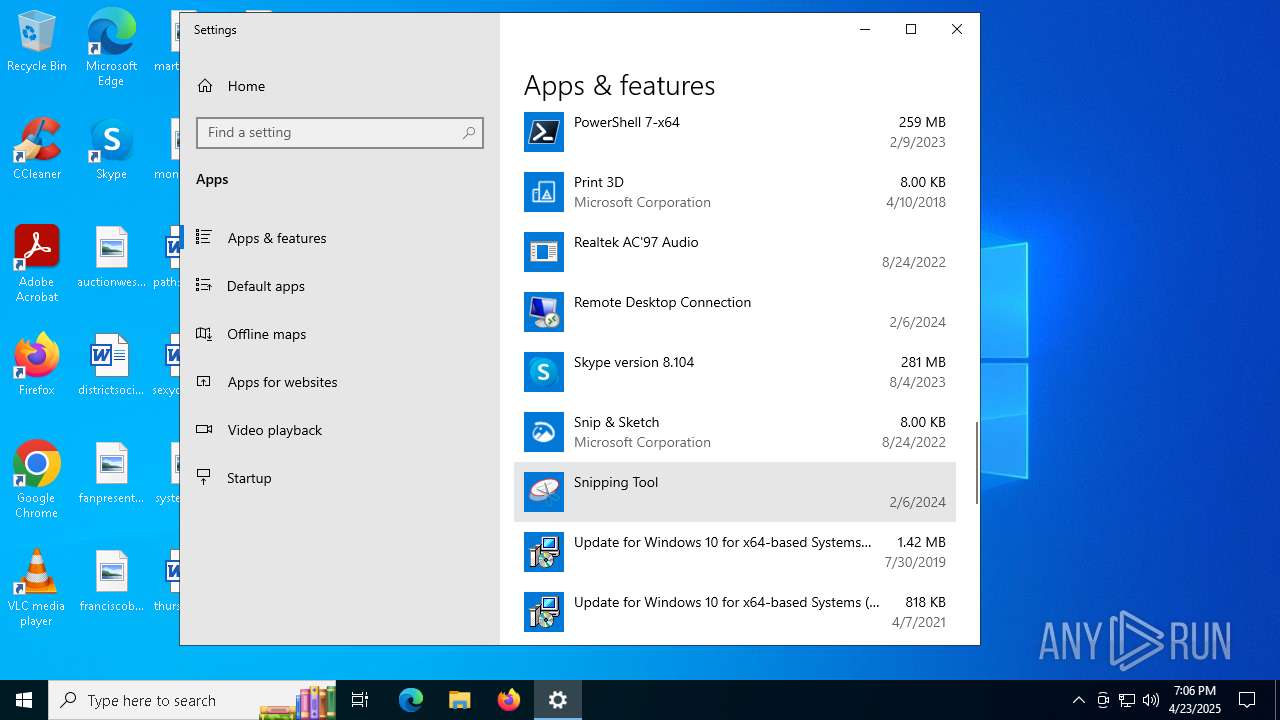Click the Apps & features sidebar icon
Viewport: 1280px width, 720px height.
coord(204,238)
